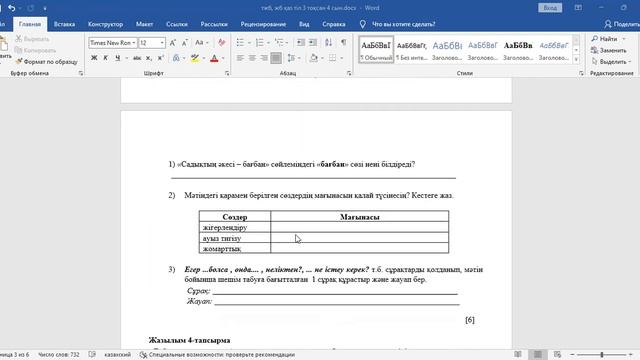Open font name dropdown Times New Roman

pyautogui.click(x=133, y=43)
